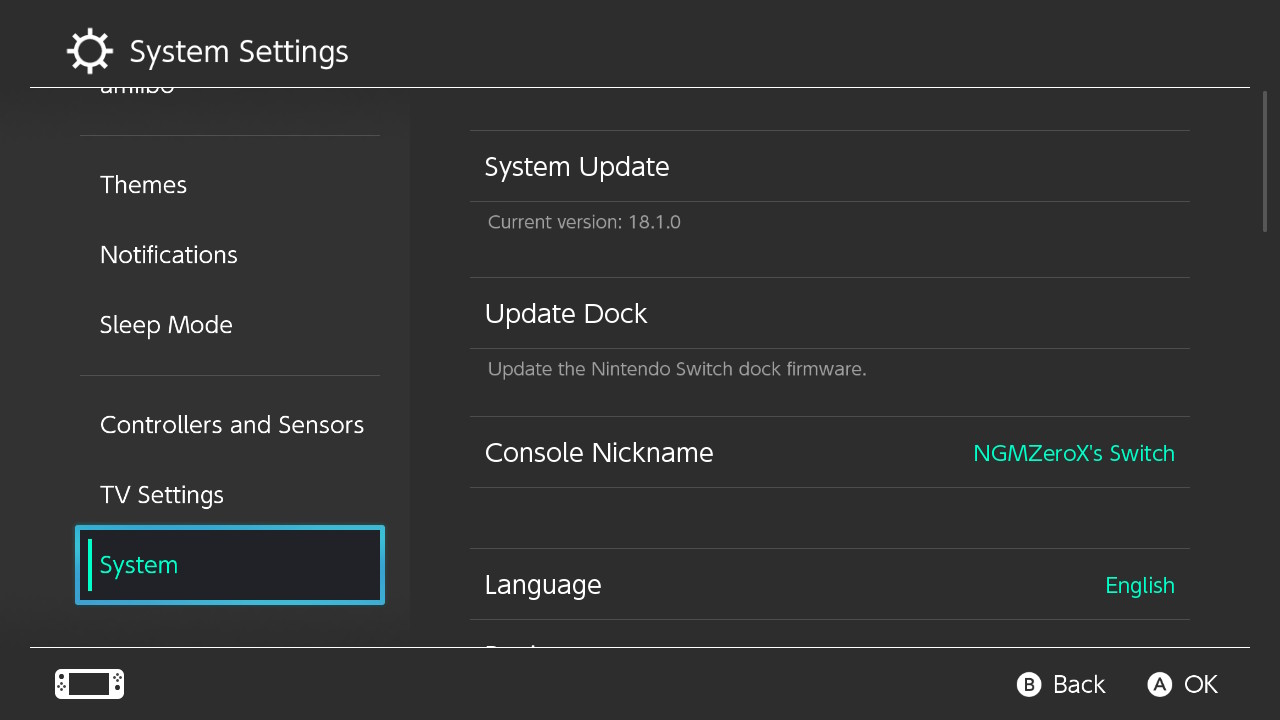The image size is (1280, 720).
Task: Change the Language setting
Action: pyautogui.click(x=829, y=584)
